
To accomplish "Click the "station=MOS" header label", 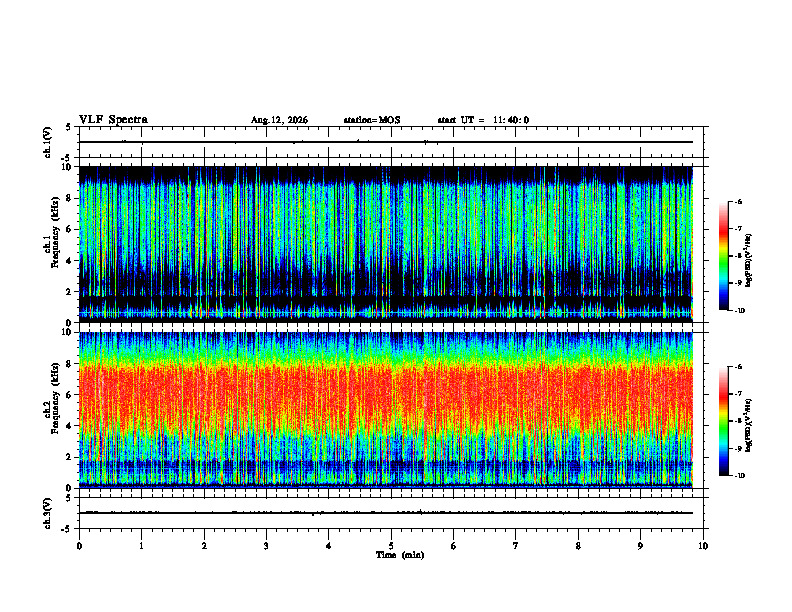I will point(372,120).
